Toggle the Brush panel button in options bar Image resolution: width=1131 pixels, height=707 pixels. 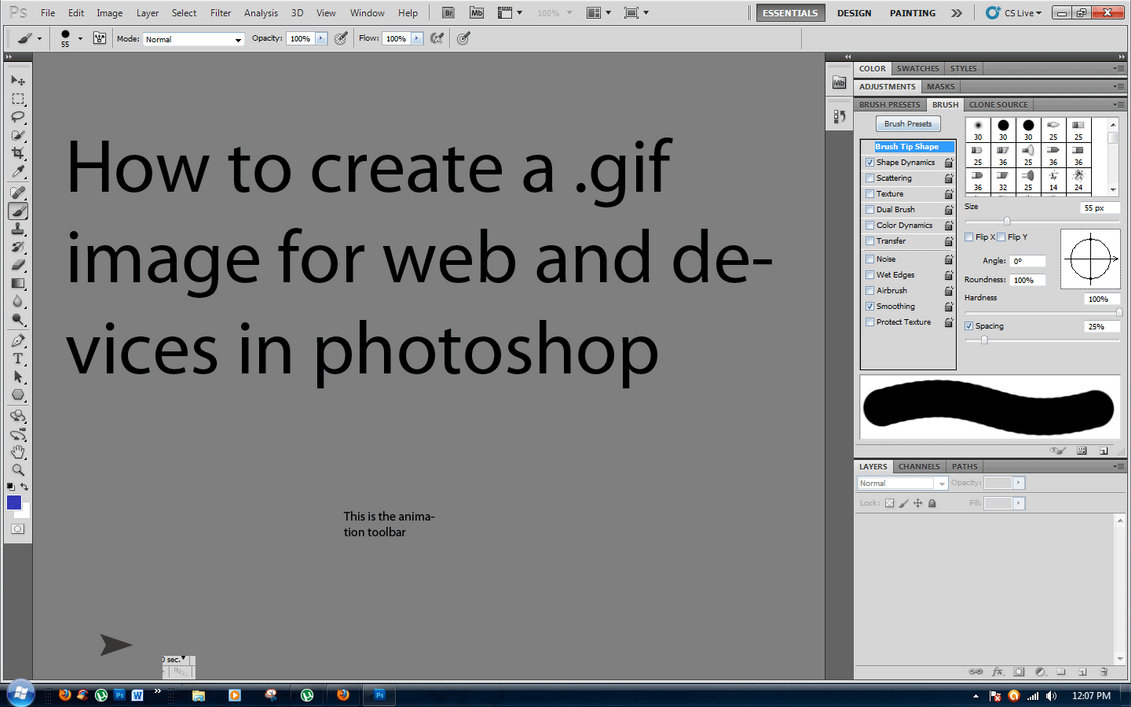[100, 38]
